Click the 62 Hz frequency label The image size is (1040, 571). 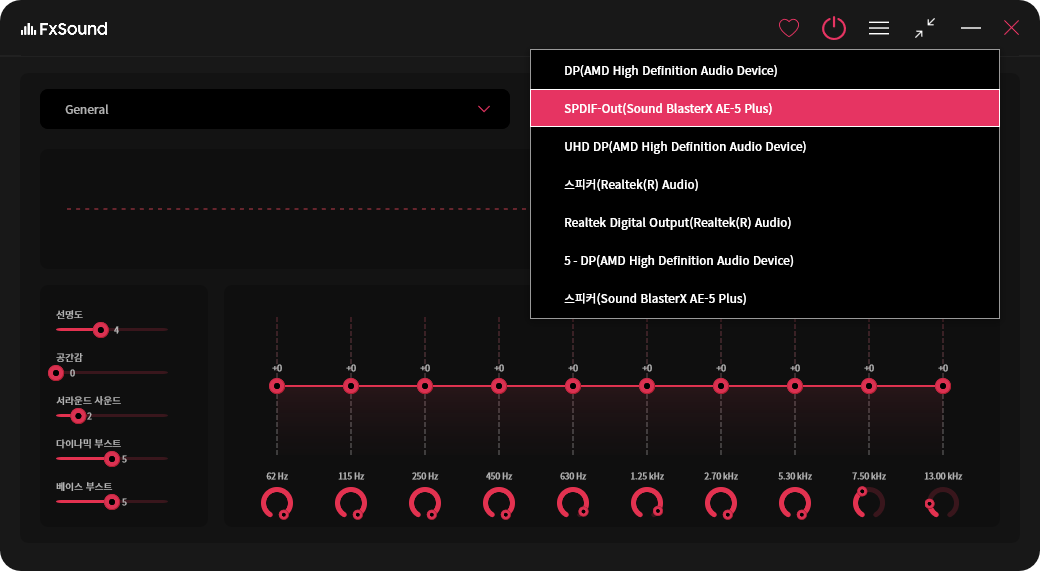pos(277,476)
